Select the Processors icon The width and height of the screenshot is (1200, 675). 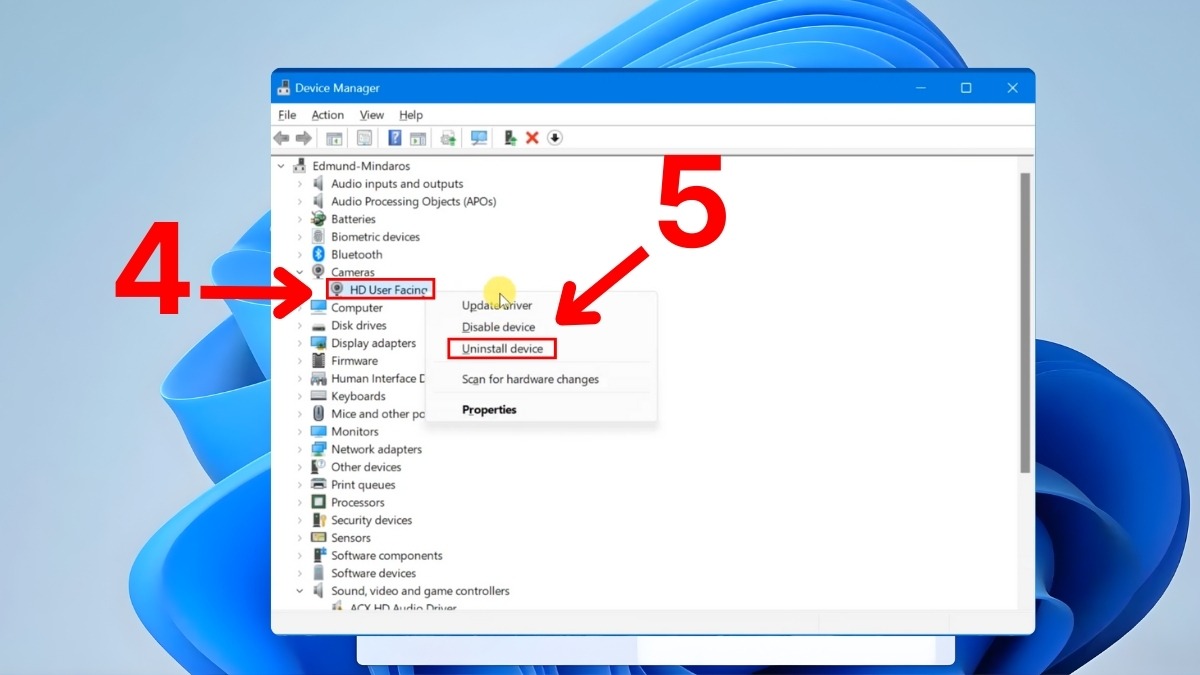[x=319, y=502]
